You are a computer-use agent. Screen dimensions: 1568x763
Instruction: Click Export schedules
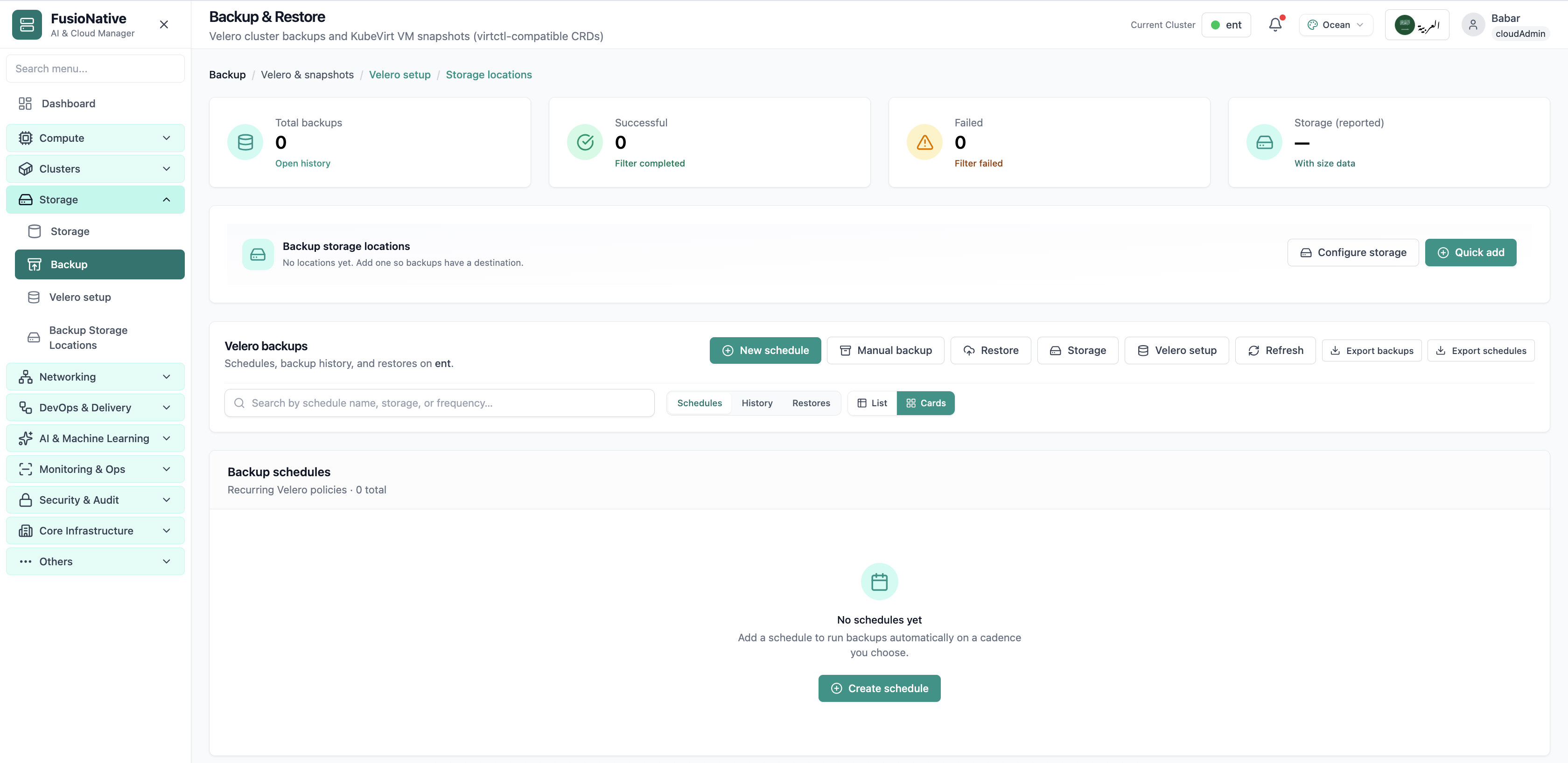(x=1481, y=350)
